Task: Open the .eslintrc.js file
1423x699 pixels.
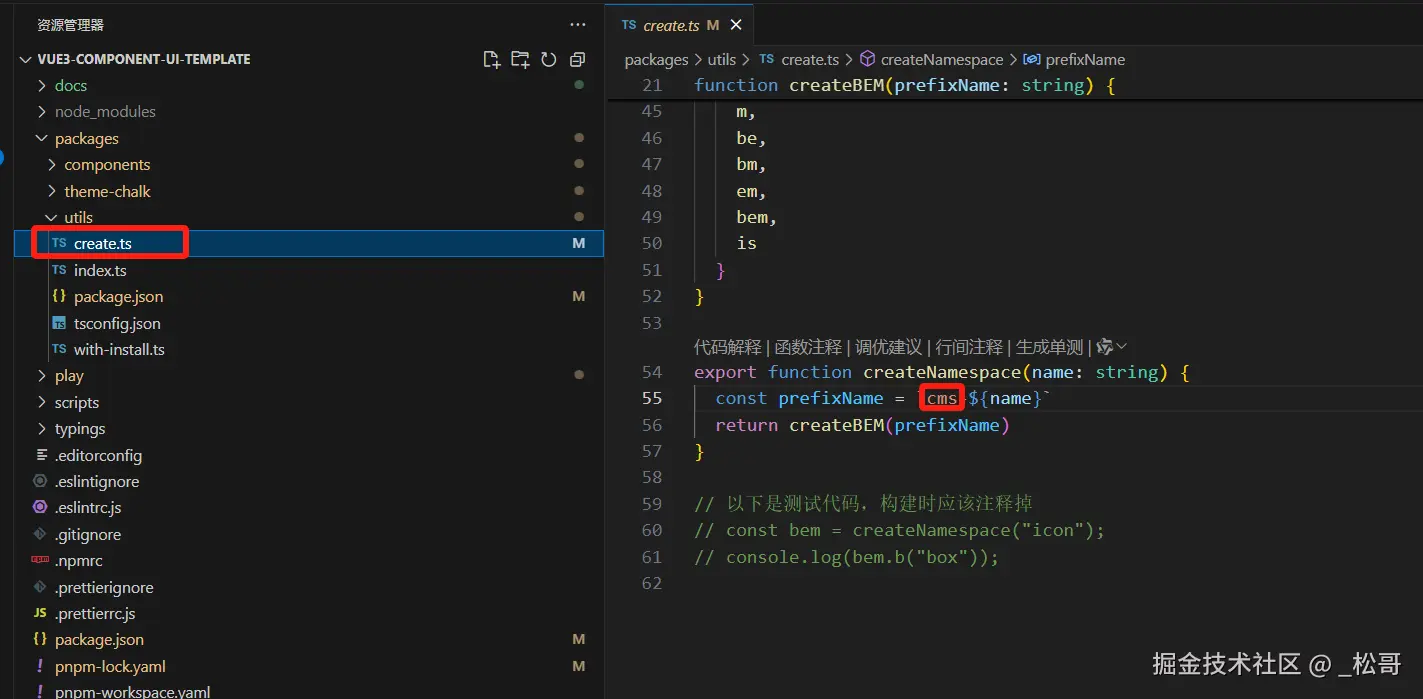Action: tap(88, 508)
